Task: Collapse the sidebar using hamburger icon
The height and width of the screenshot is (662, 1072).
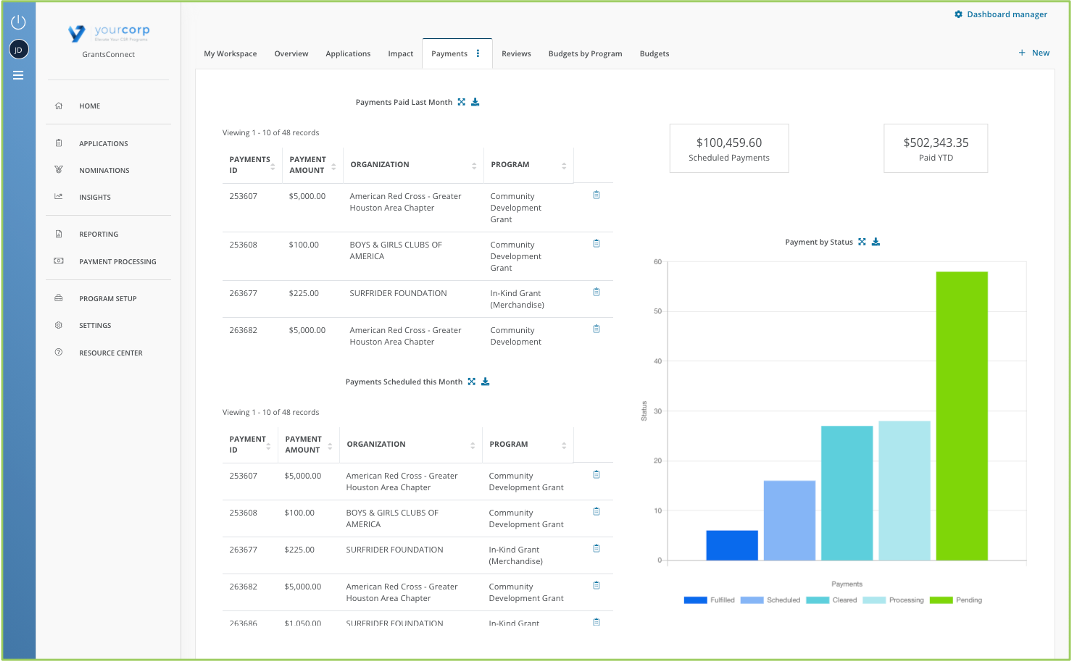Action: point(17,75)
